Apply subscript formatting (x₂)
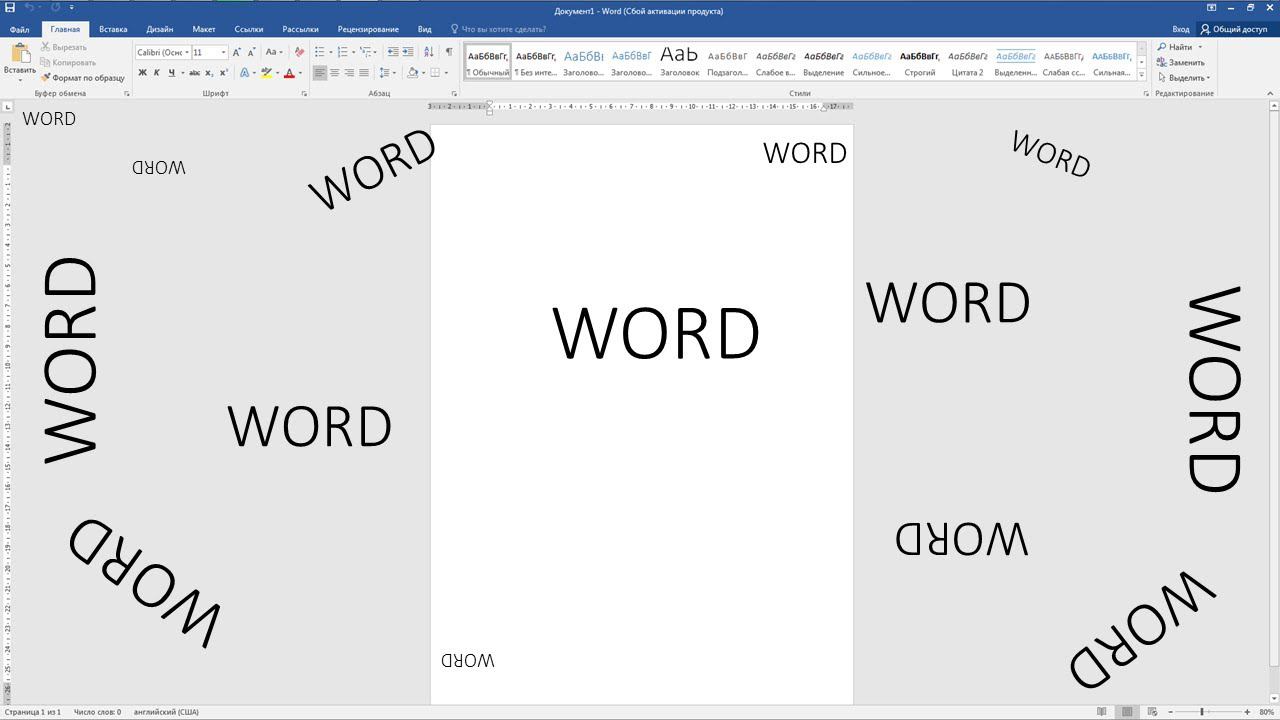The image size is (1280, 720). coord(208,73)
